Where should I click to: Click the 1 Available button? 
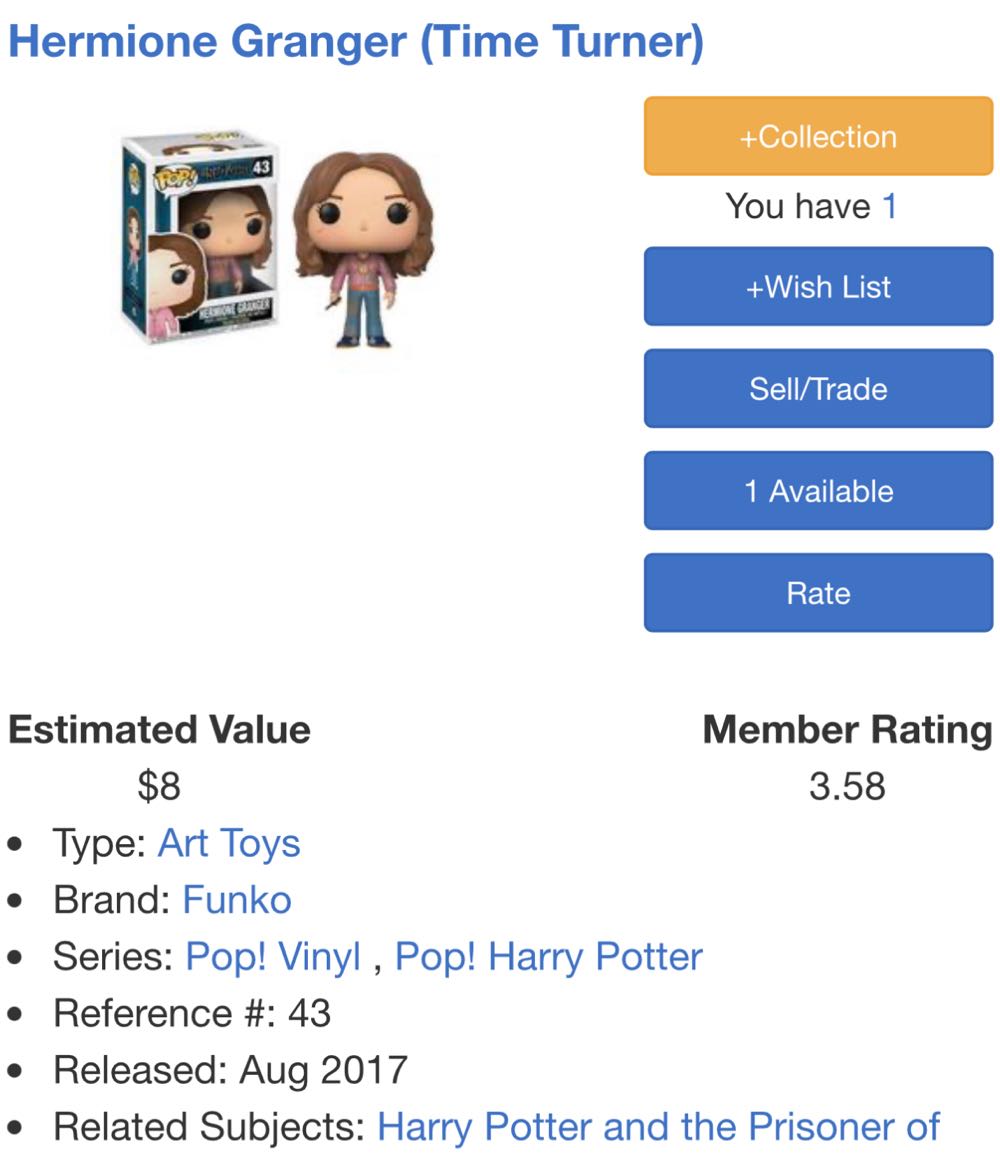click(817, 490)
